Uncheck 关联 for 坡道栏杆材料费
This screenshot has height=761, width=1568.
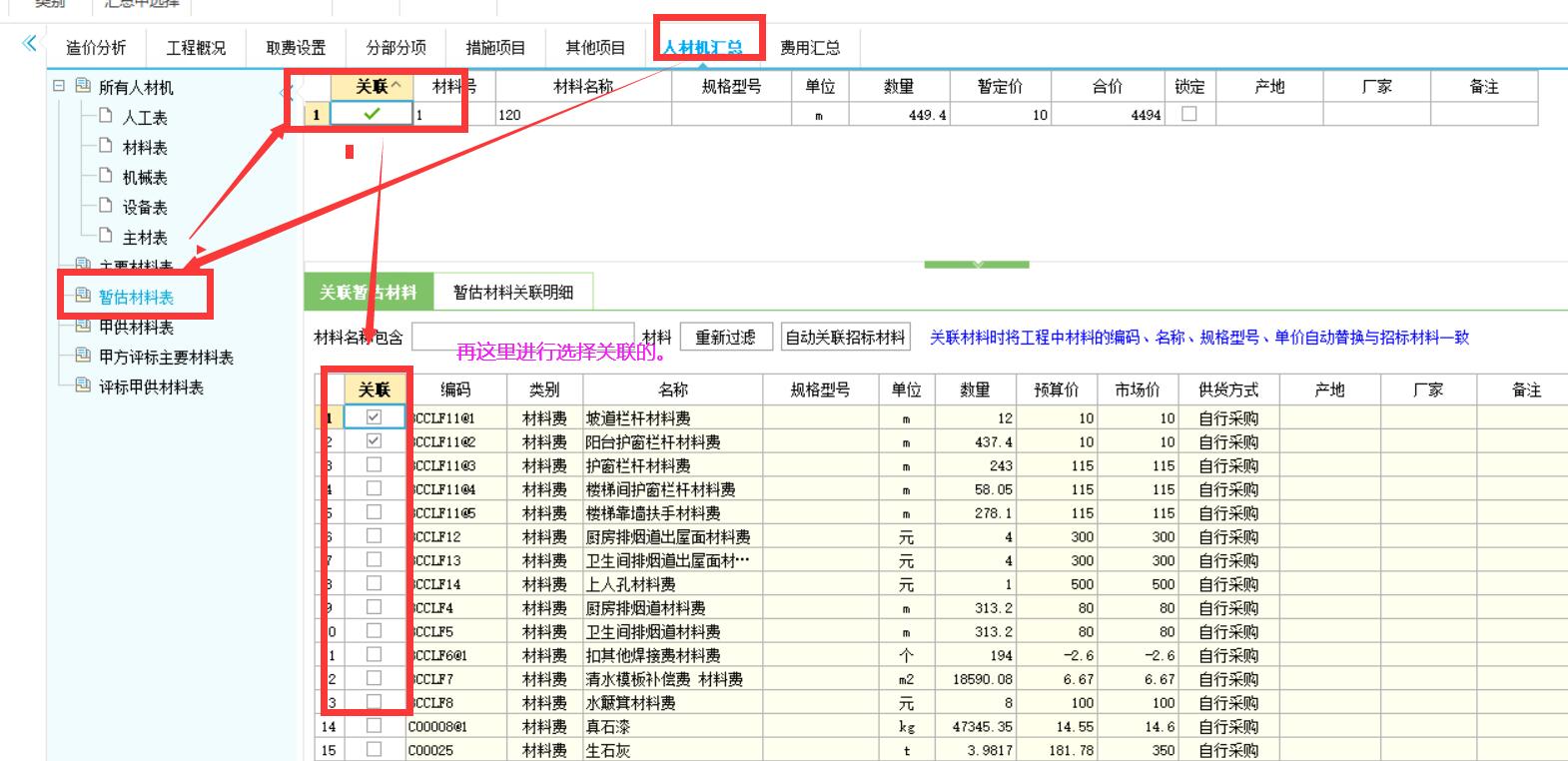pyautogui.click(x=374, y=417)
